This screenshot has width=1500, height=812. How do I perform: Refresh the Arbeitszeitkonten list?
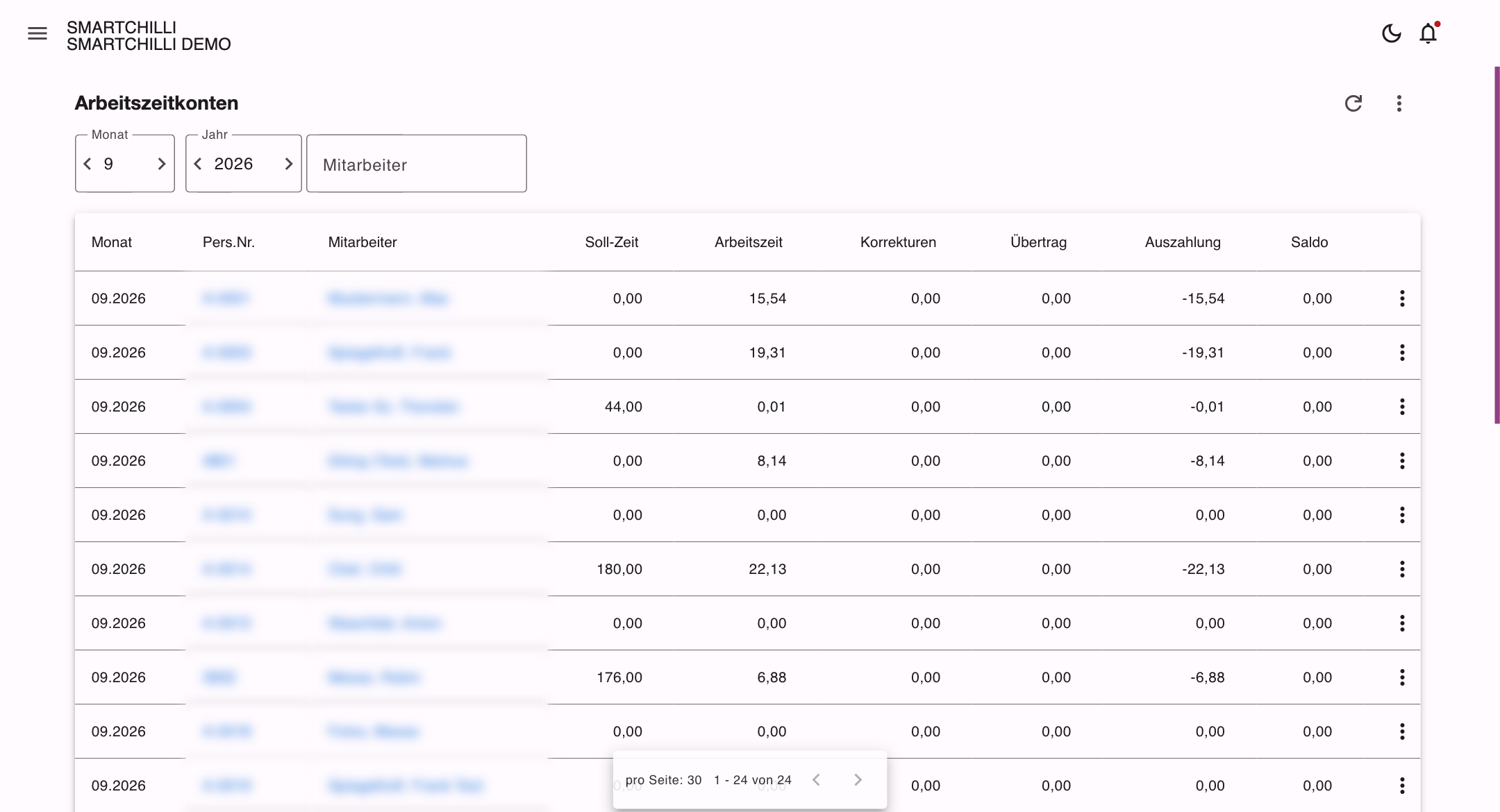pyautogui.click(x=1353, y=103)
